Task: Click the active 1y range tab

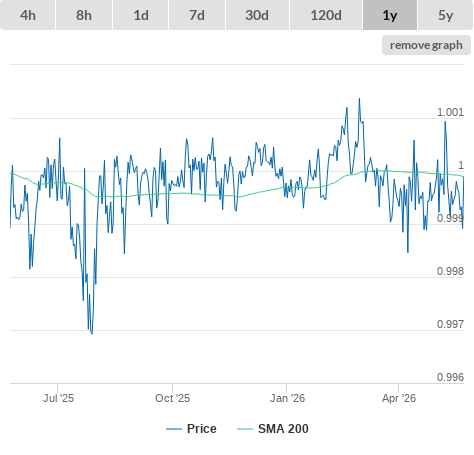Action: pyautogui.click(x=390, y=15)
